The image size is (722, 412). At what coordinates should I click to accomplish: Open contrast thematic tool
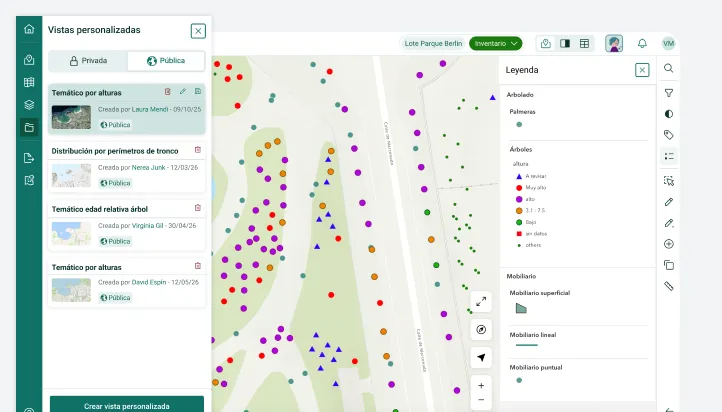pyautogui.click(x=669, y=114)
